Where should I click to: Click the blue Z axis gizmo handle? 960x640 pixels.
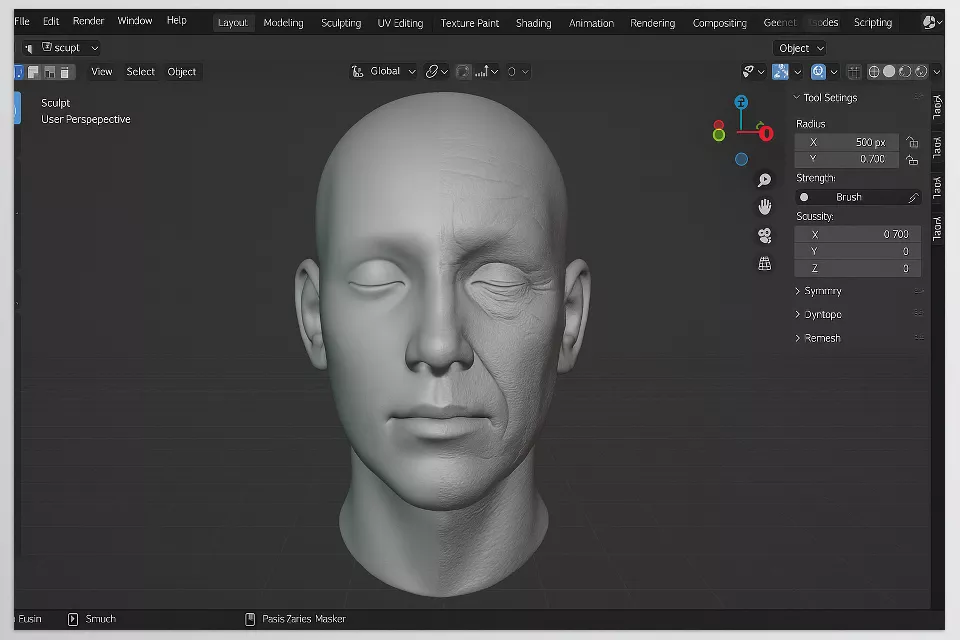[x=741, y=102]
